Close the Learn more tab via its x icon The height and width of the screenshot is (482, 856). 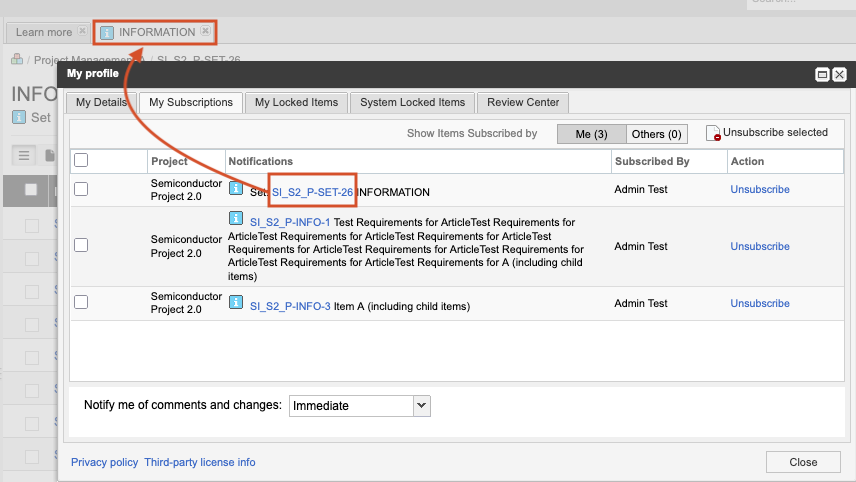82,31
